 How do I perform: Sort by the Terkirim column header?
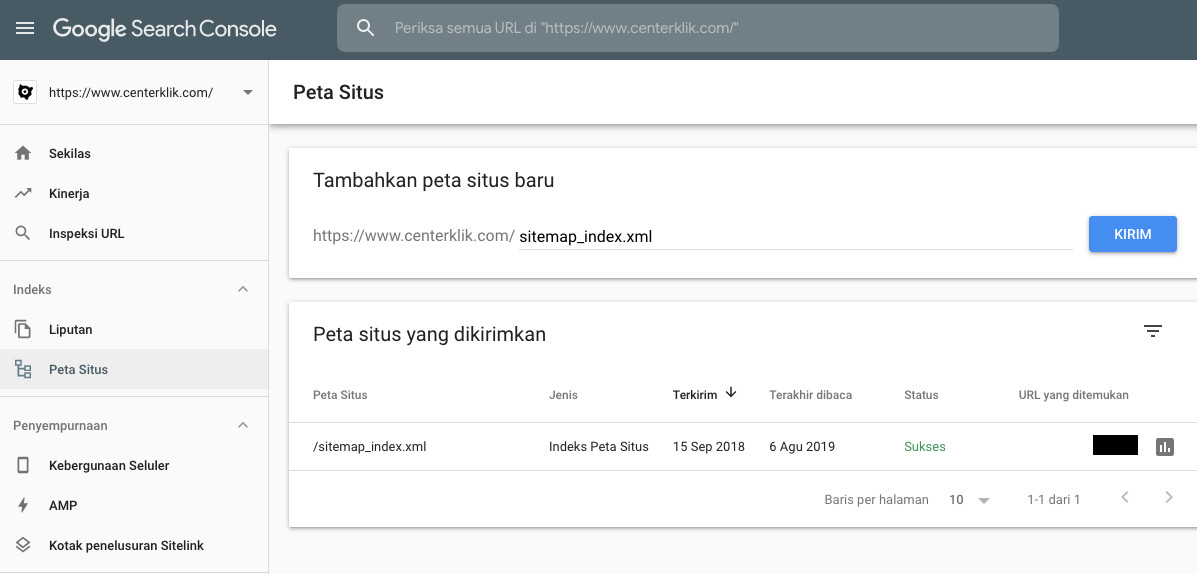pos(695,395)
